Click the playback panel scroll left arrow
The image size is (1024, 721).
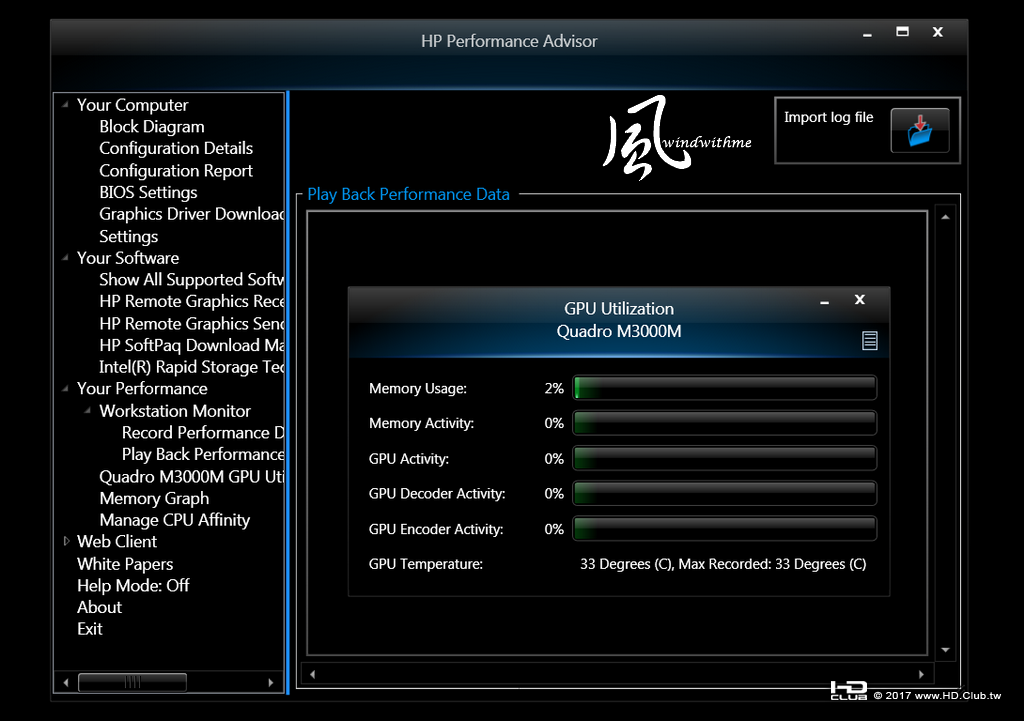[313, 674]
